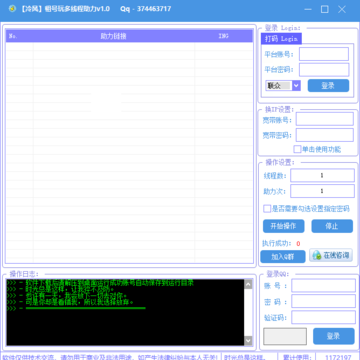Click the IMG column header
This screenshot has height=360, width=360.
(x=224, y=36)
